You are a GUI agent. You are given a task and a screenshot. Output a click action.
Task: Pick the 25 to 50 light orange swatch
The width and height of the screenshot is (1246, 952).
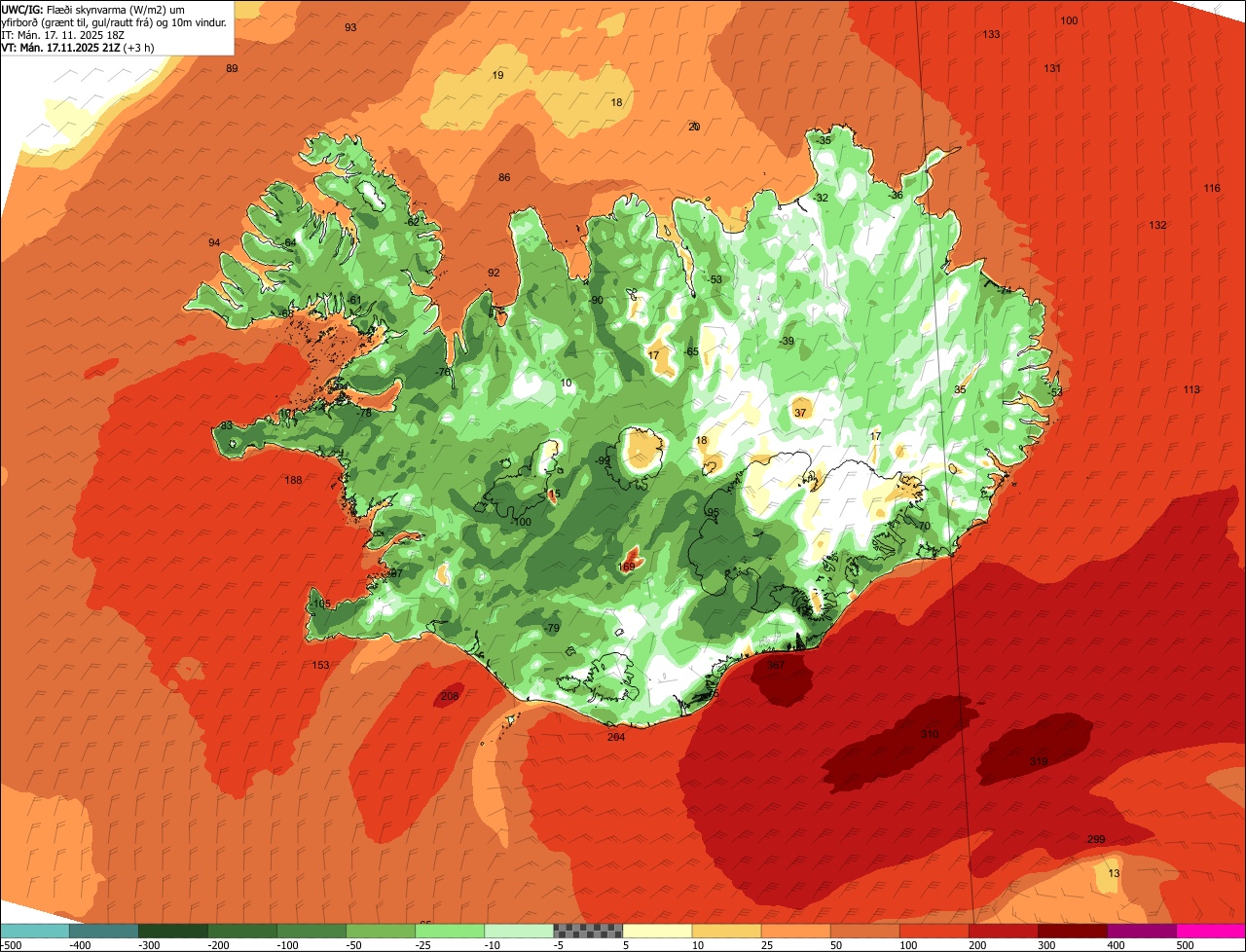click(x=794, y=931)
